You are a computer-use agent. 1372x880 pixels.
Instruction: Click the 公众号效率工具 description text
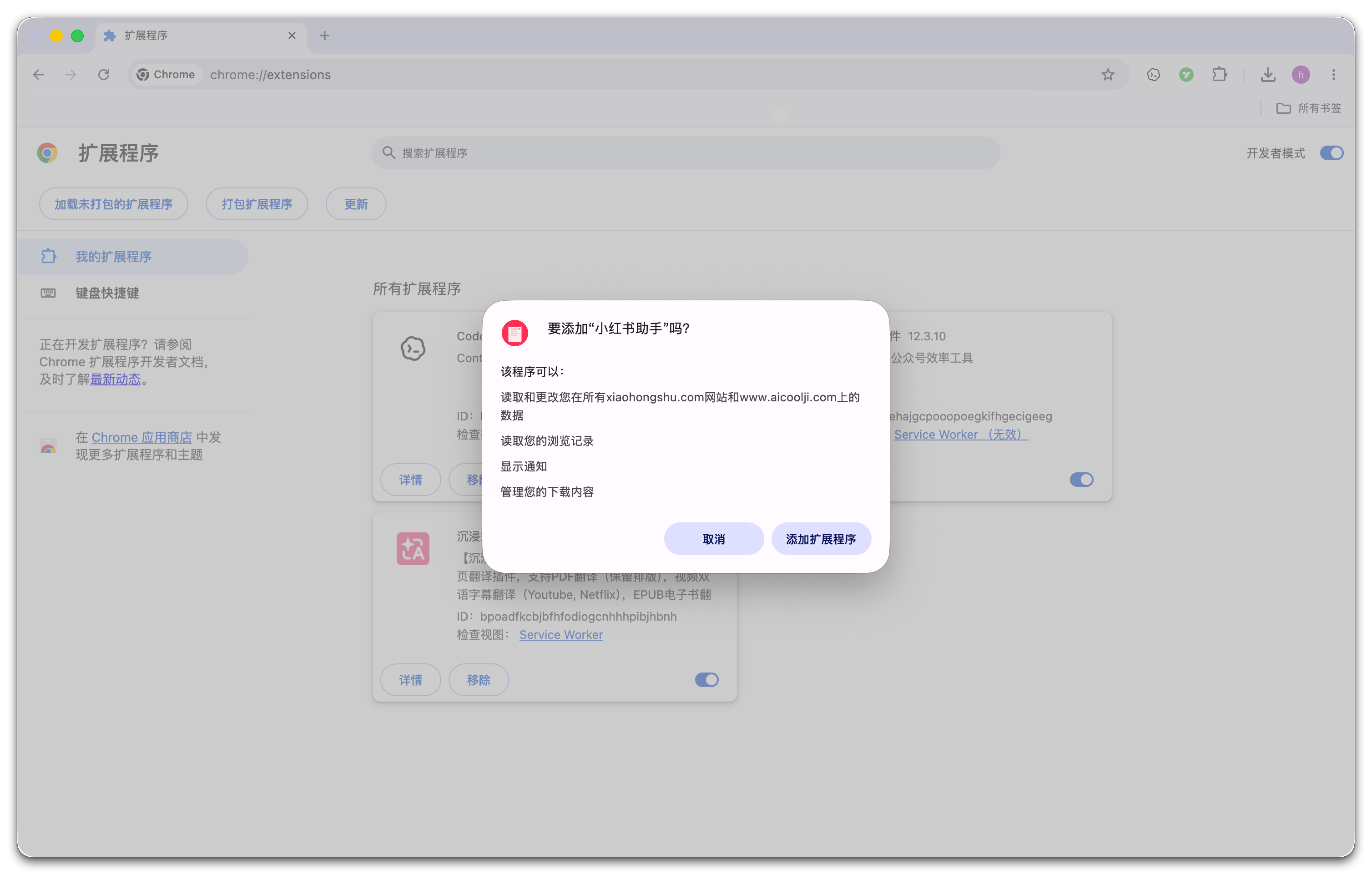pyautogui.click(x=931, y=358)
